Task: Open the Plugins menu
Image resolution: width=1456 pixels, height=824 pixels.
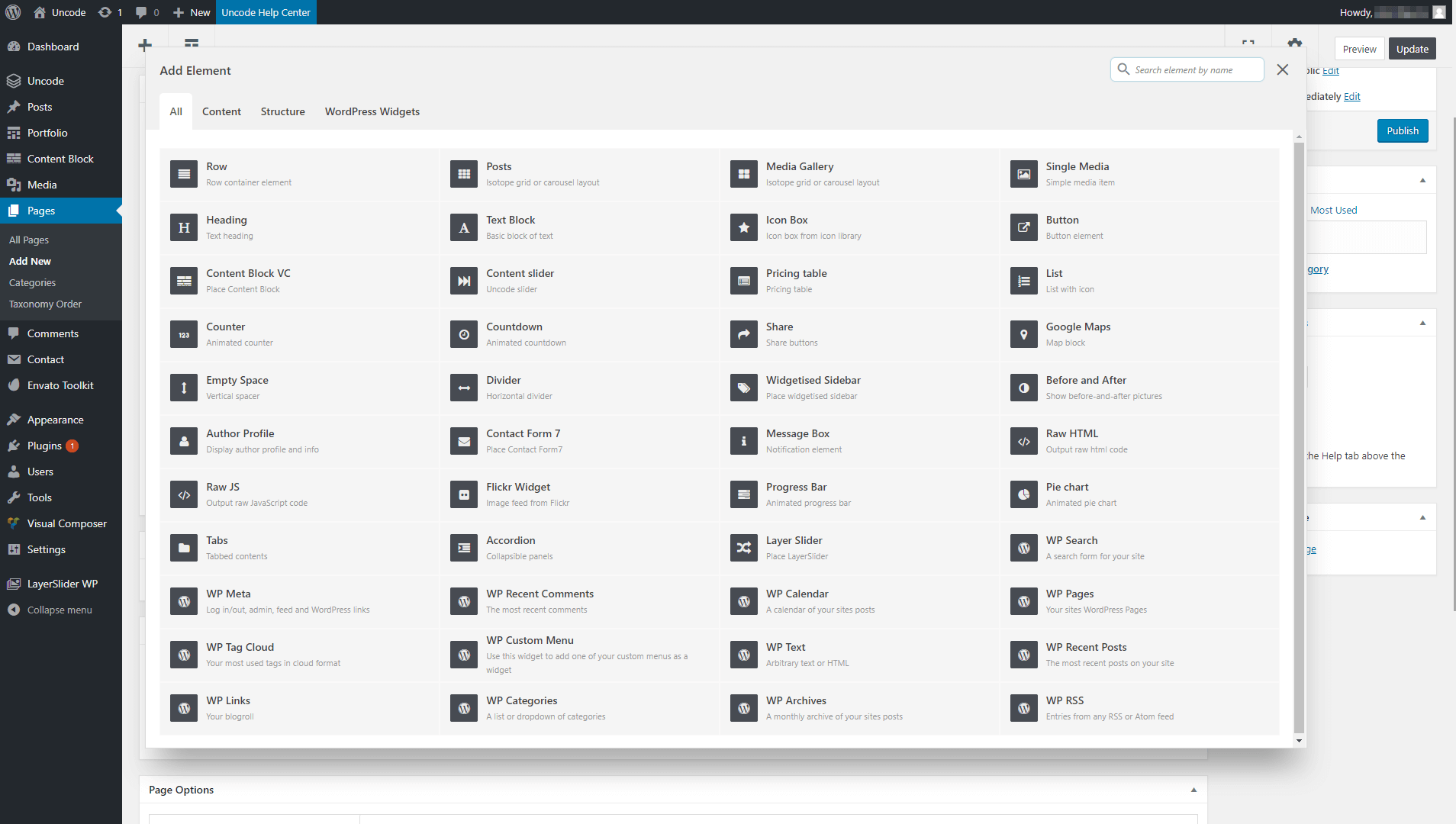Action: point(61,446)
